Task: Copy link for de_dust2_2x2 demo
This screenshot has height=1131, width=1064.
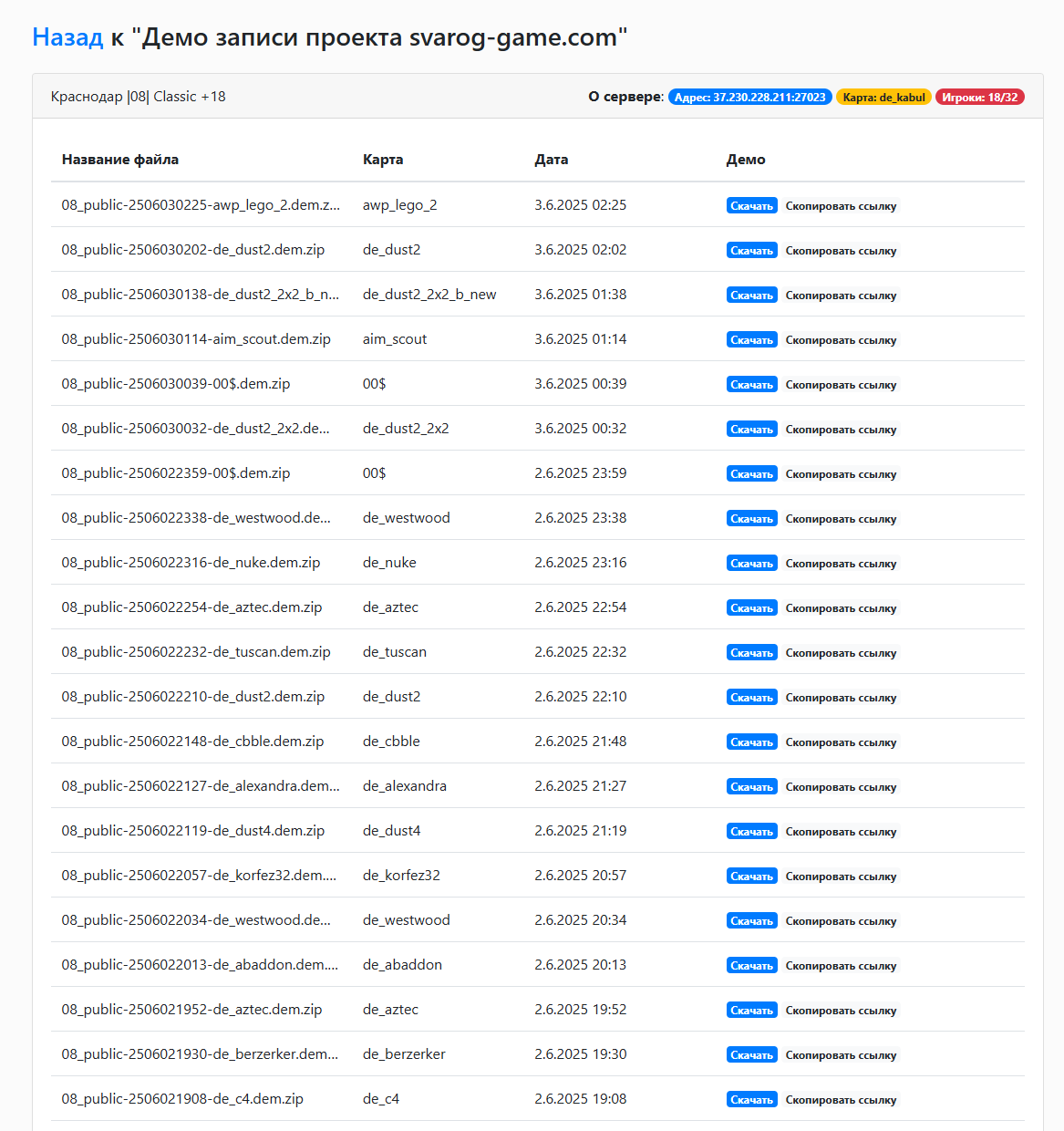Action: [842, 429]
